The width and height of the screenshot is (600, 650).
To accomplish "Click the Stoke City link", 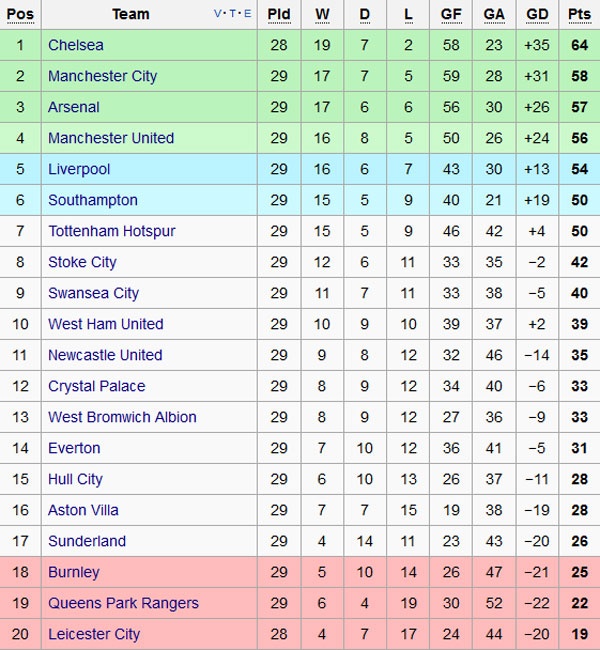I will pos(82,262).
